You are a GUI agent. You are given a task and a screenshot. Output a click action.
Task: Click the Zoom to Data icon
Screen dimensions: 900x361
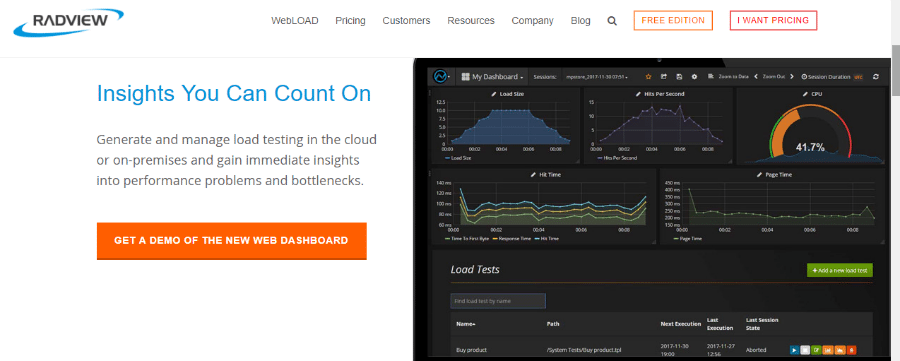tap(711, 76)
